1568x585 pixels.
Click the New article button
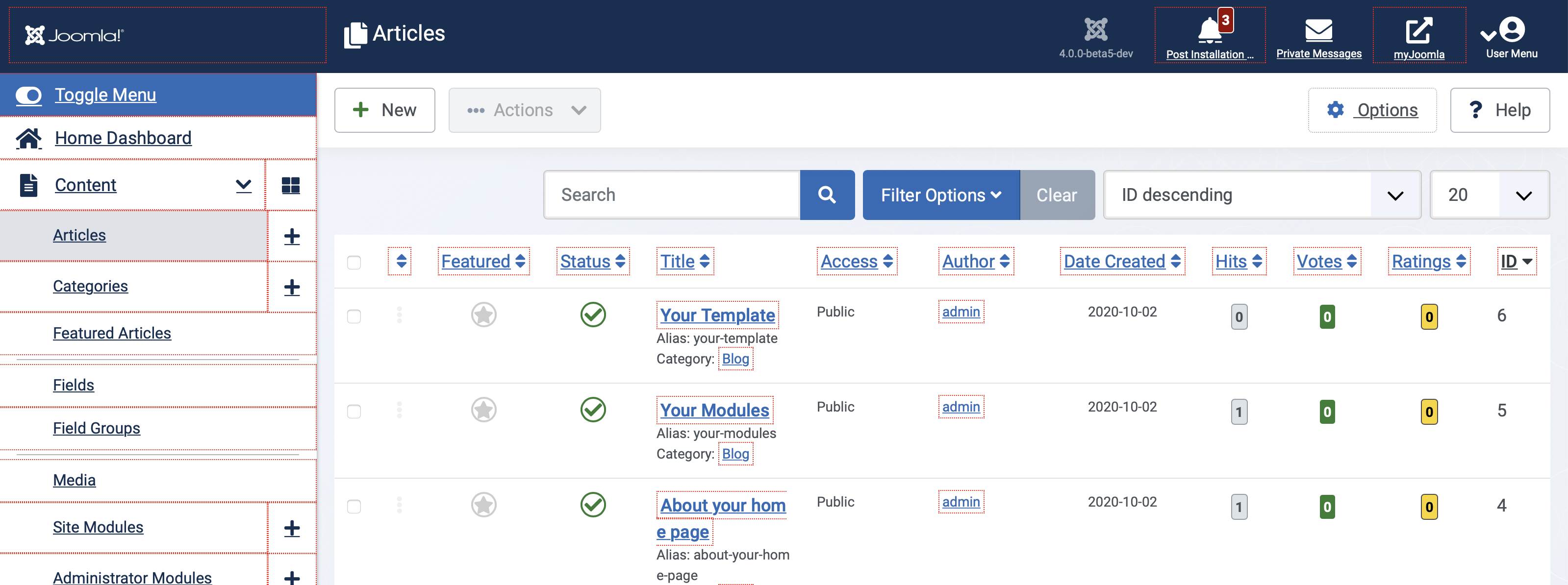(385, 110)
